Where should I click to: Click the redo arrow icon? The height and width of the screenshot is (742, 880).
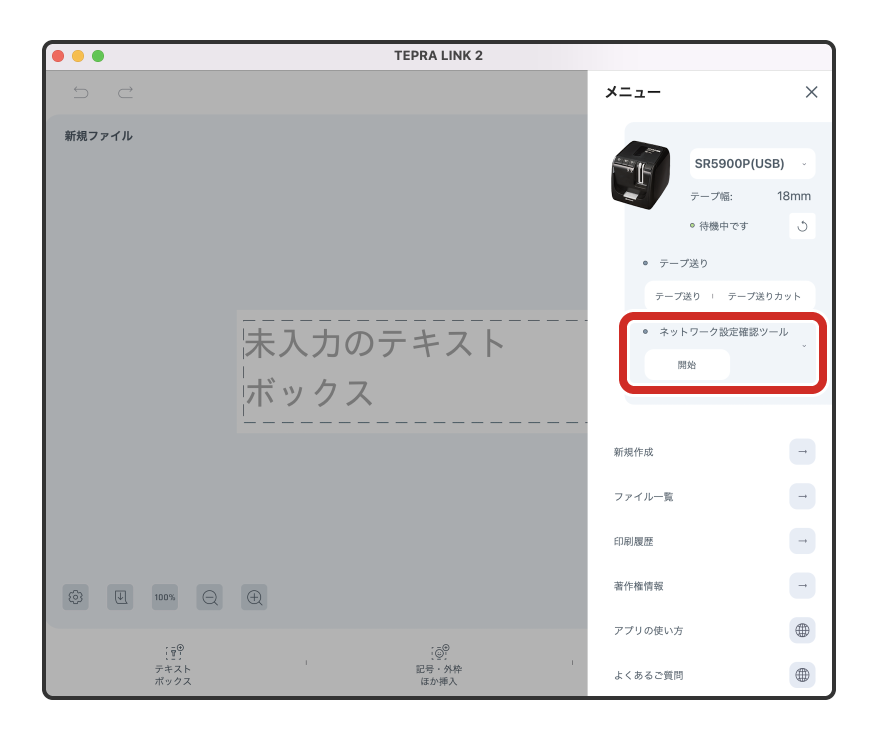click(125, 93)
